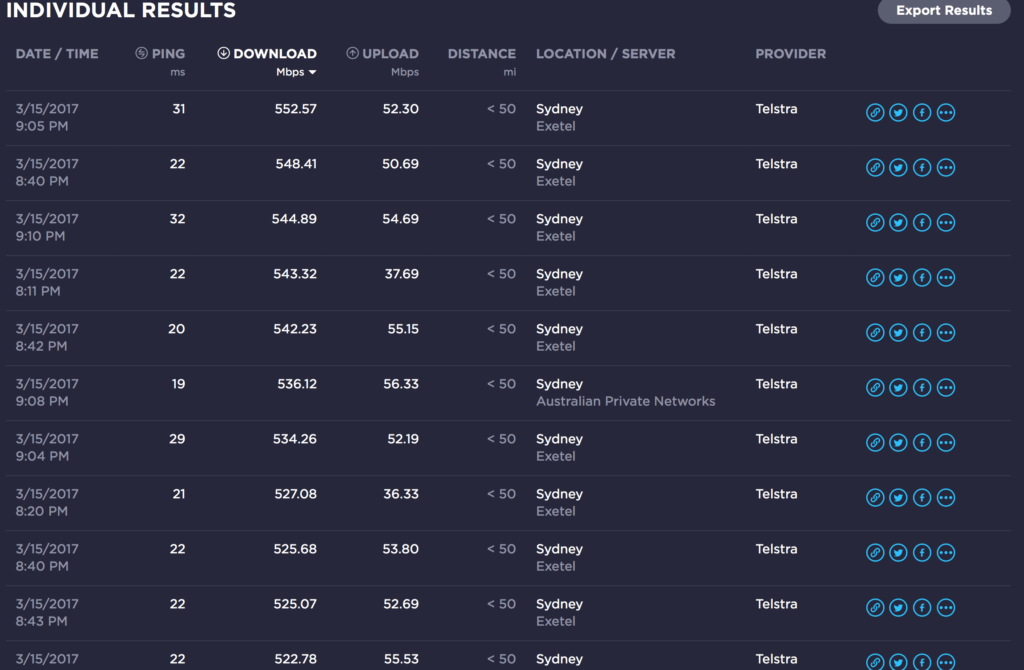Click the INDIVIDUAL RESULTS heading
Viewport: 1024px width, 670px height.
point(121,10)
